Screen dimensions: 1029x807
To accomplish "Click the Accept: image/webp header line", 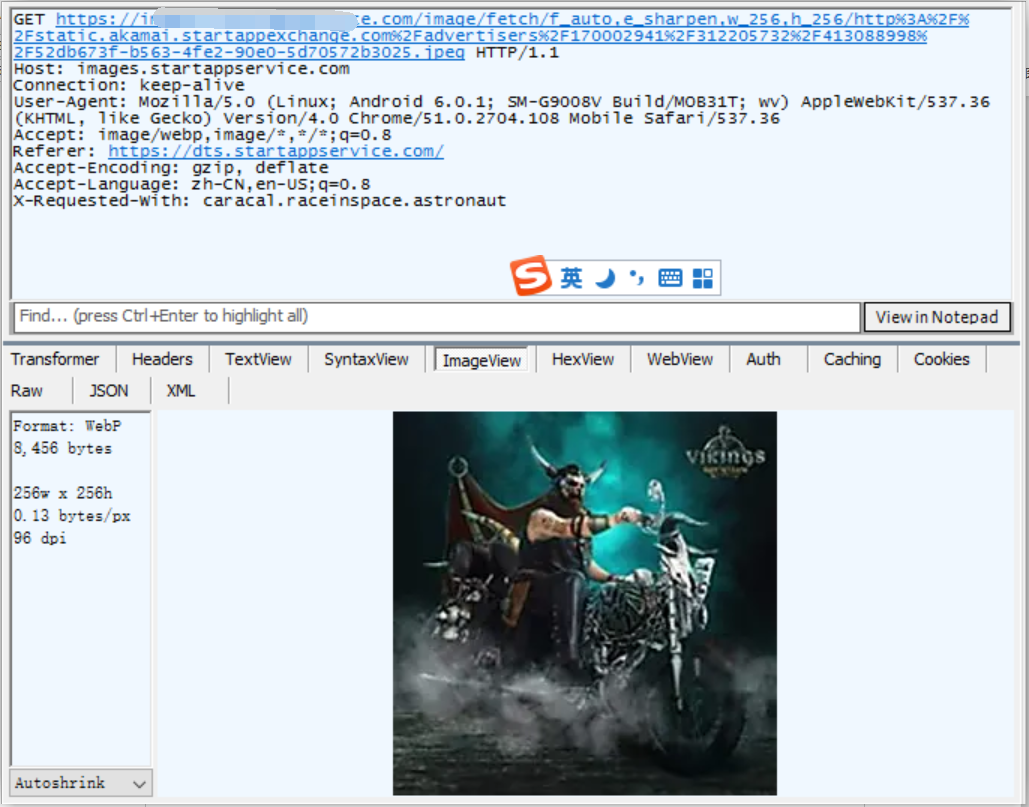I will pos(202,134).
